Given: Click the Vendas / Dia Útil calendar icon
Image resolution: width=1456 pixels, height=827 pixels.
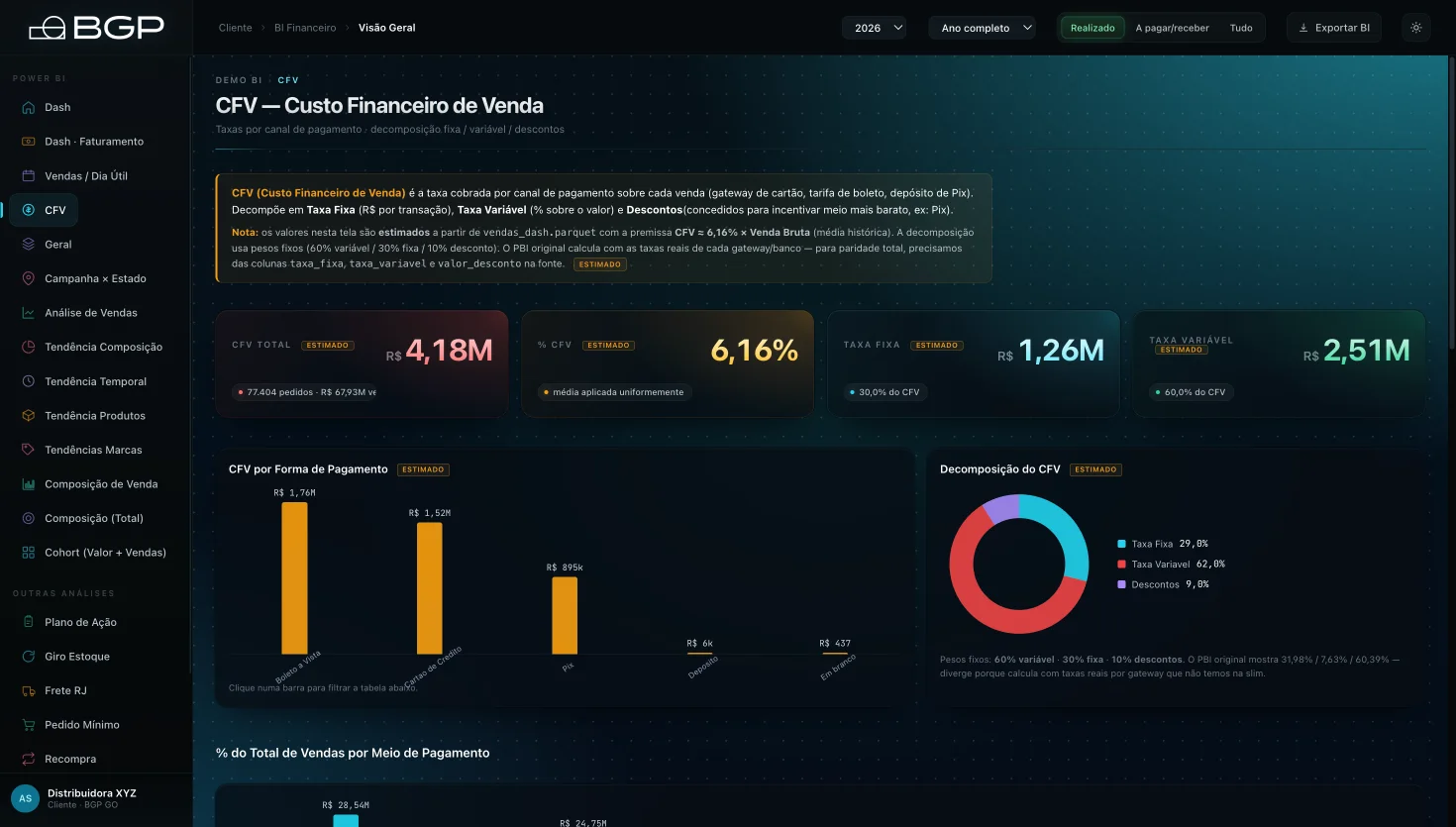Looking at the screenshot, I should tap(28, 175).
